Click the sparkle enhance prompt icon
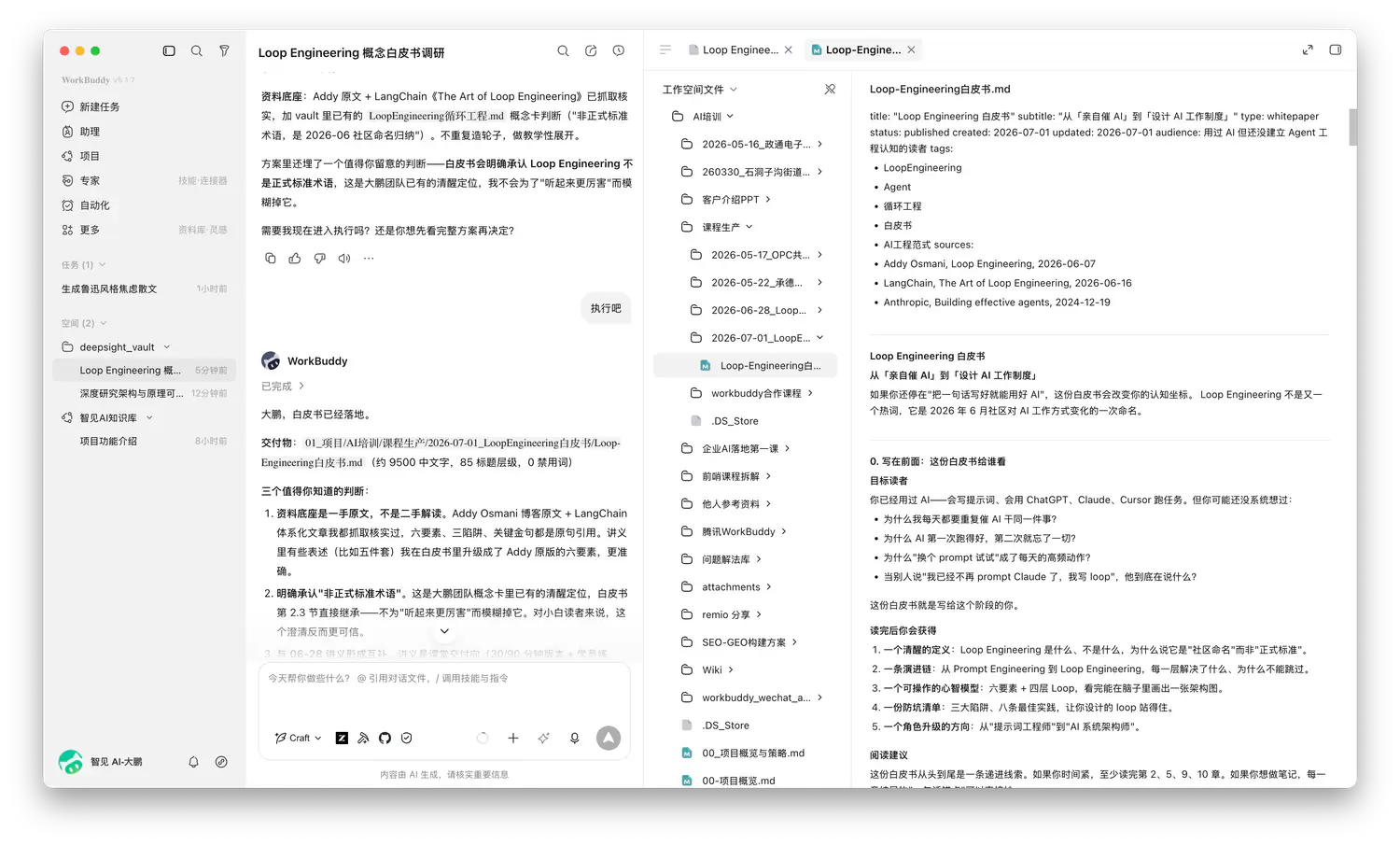This screenshot has width=1400, height=845. 544,739
